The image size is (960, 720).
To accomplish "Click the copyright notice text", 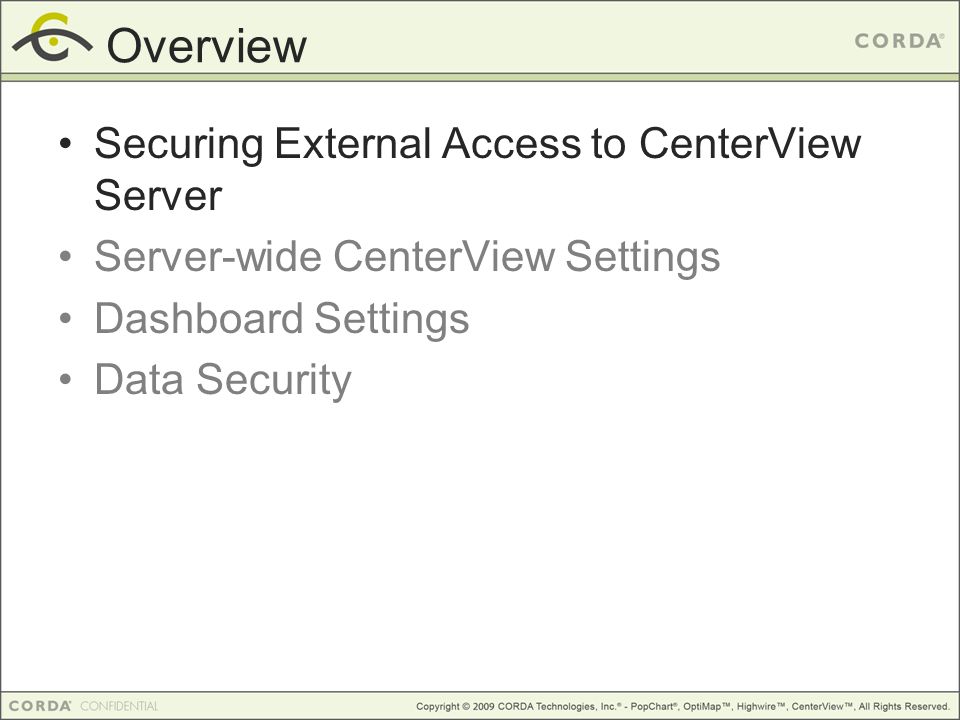I will tap(683, 707).
